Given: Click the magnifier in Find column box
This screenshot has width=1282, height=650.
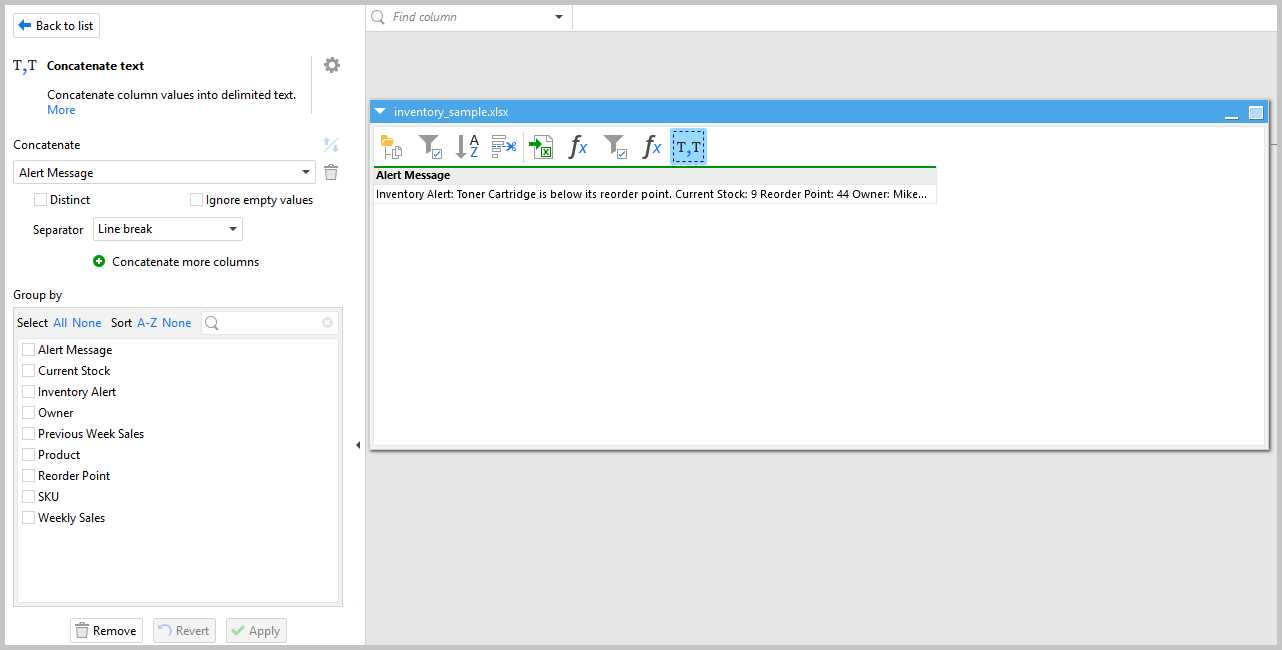Looking at the screenshot, I should point(378,17).
